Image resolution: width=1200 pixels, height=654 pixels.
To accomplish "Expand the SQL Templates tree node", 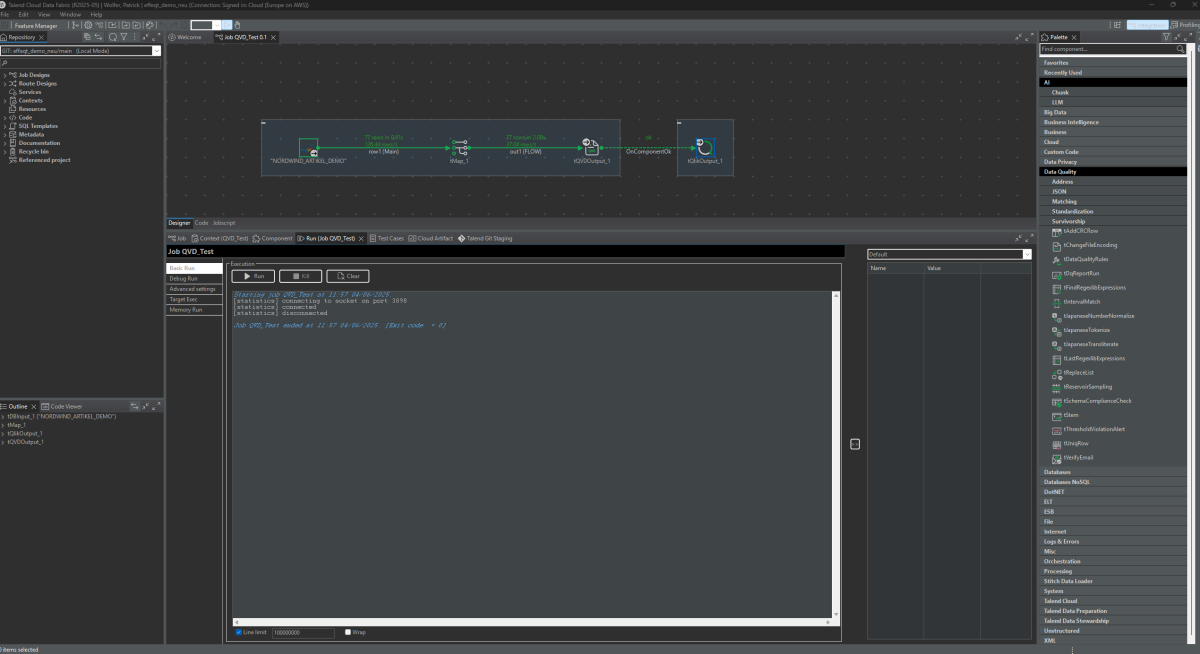I will [x=5, y=126].
